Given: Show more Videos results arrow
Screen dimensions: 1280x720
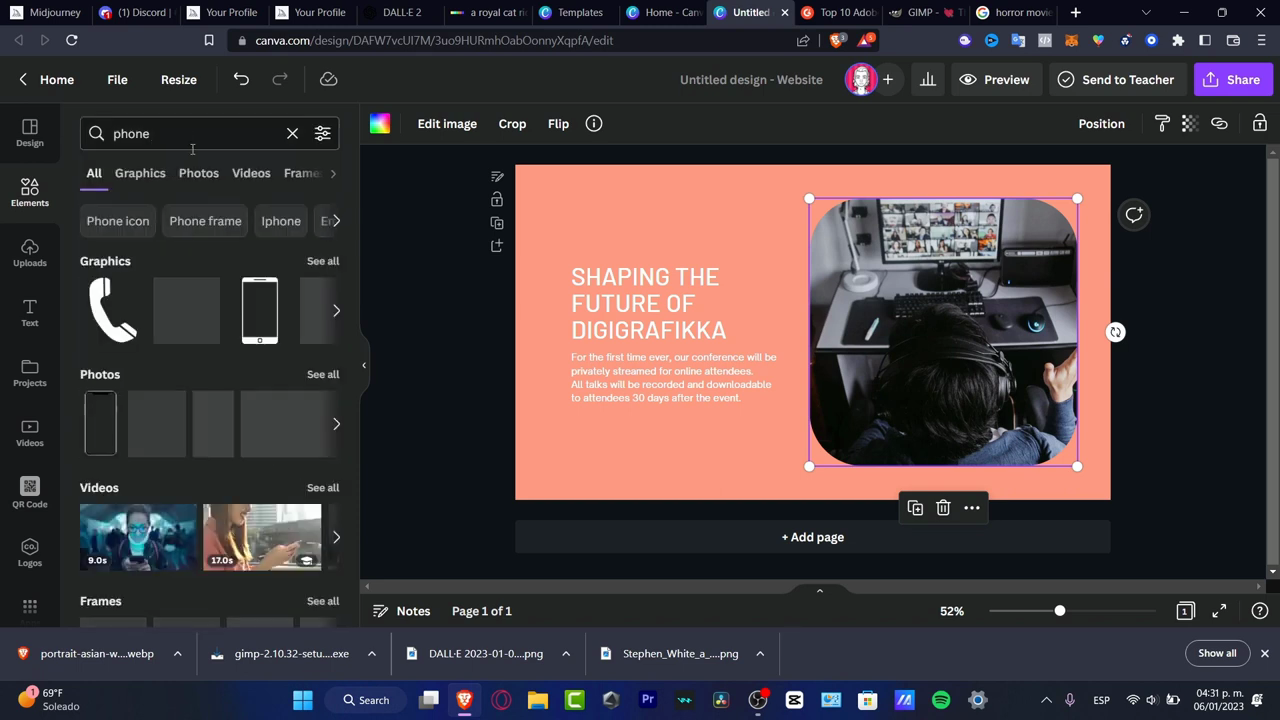Looking at the screenshot, I should (x=336, y=537).
